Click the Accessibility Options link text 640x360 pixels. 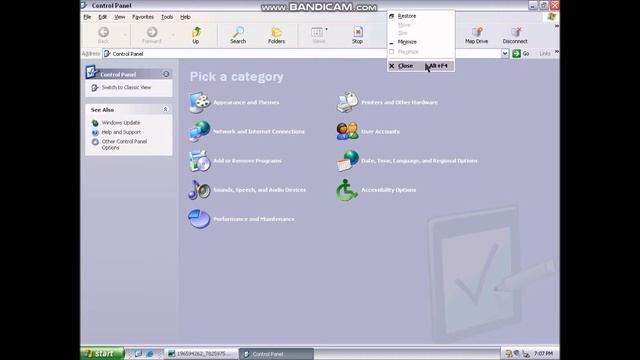click(389, 190)
